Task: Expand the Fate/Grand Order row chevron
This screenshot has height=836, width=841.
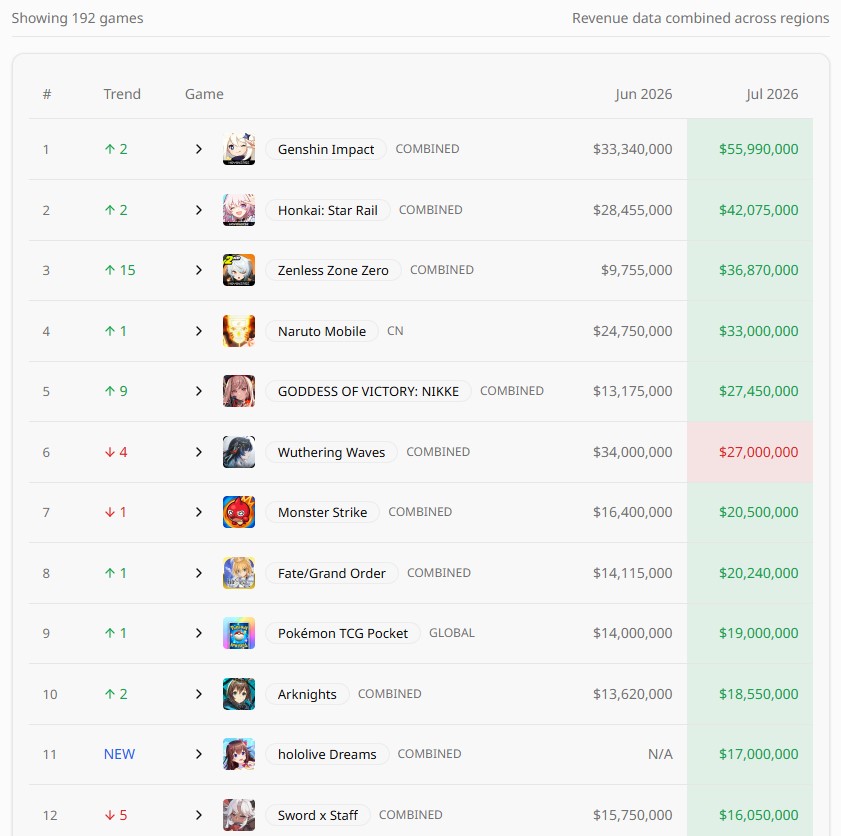Action: [x=199, y=573]
